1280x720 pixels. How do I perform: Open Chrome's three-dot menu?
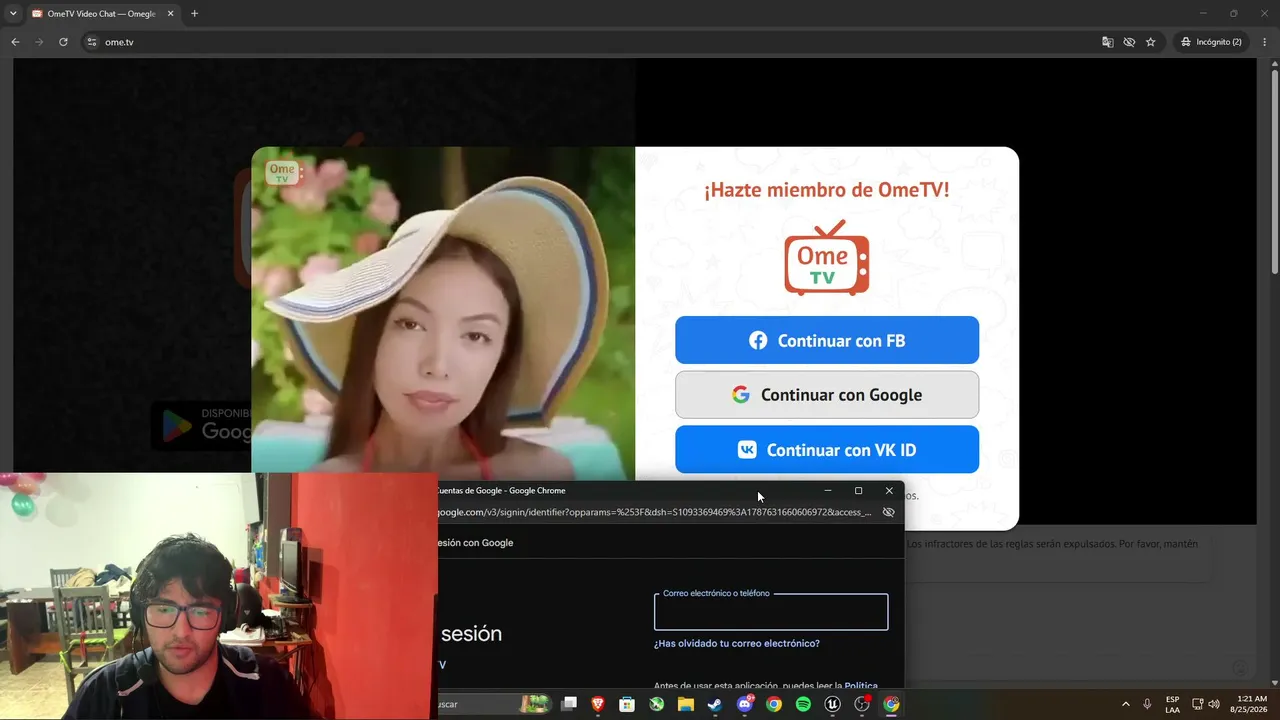pos(1265,42)
